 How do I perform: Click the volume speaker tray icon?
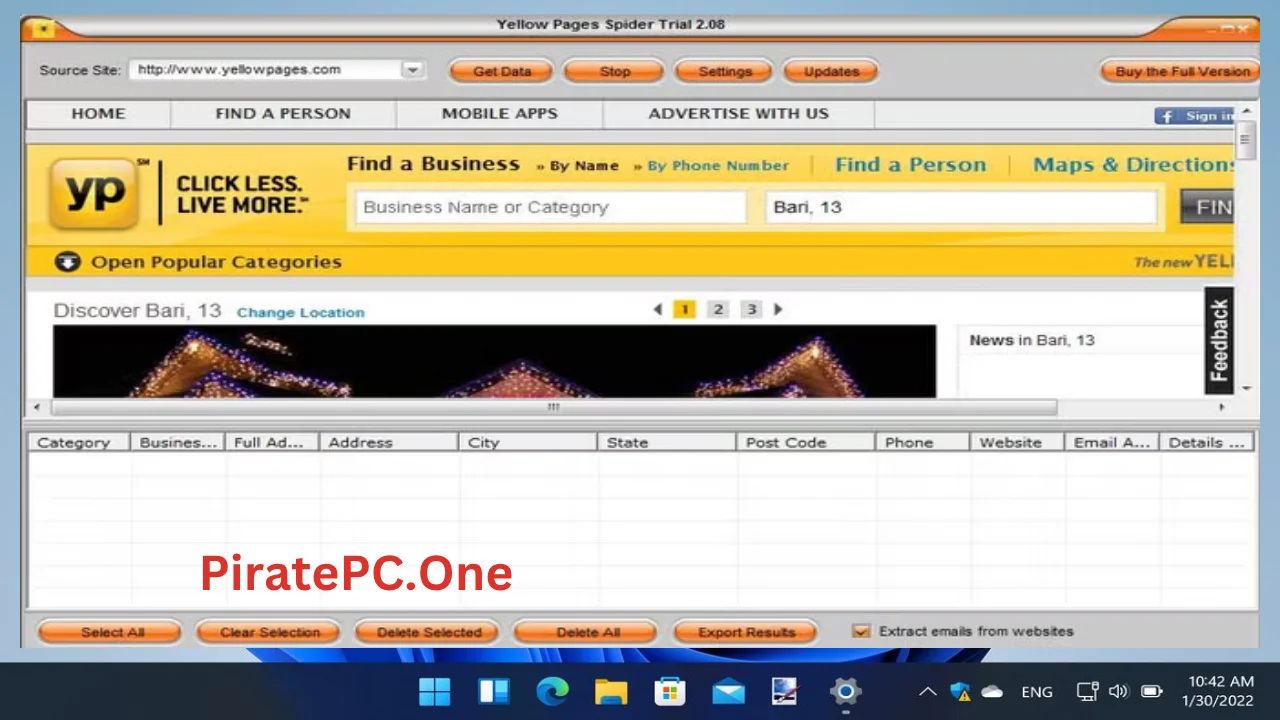[1119, 692]
